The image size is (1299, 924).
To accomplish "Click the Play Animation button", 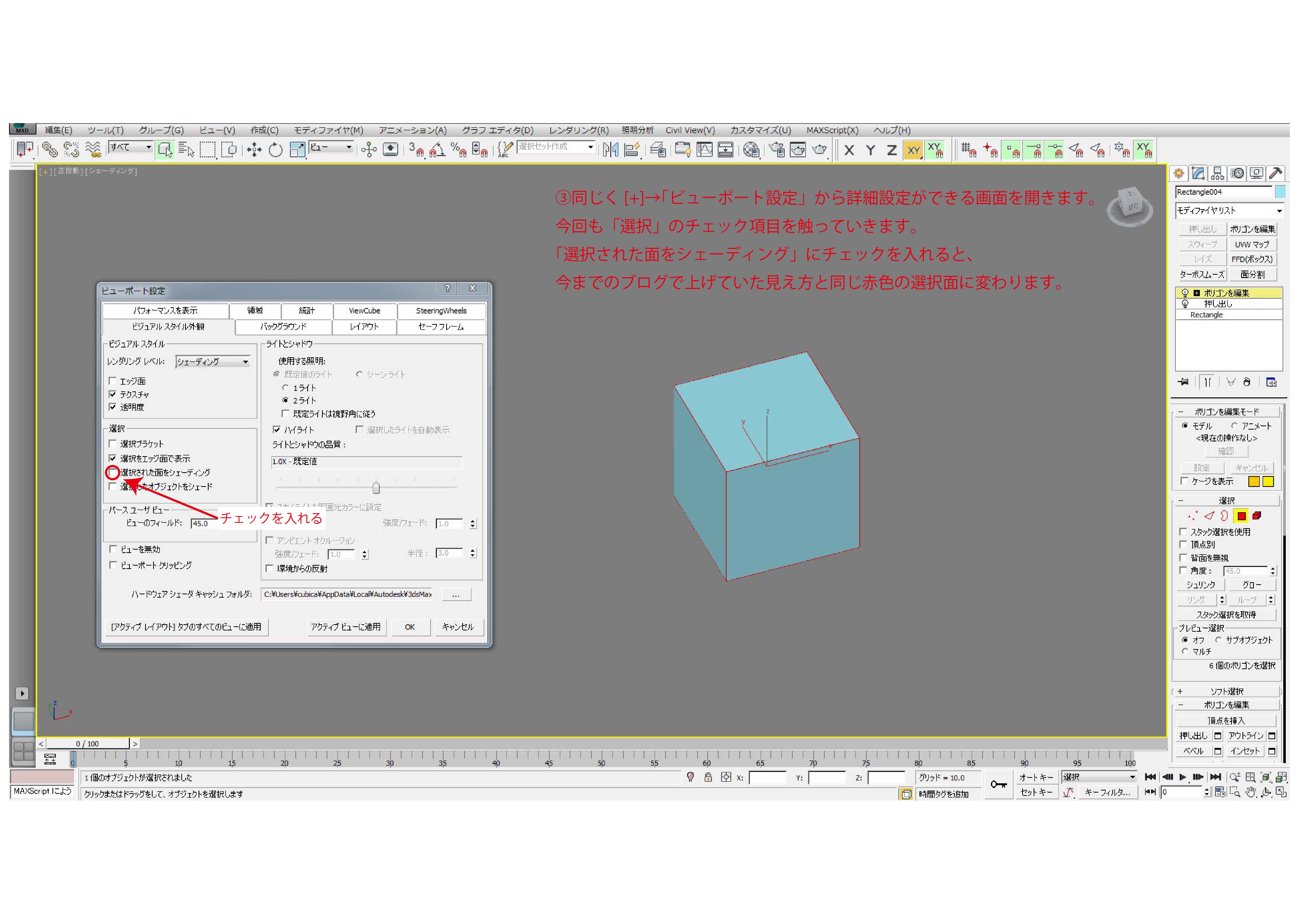I will 1183,777.
